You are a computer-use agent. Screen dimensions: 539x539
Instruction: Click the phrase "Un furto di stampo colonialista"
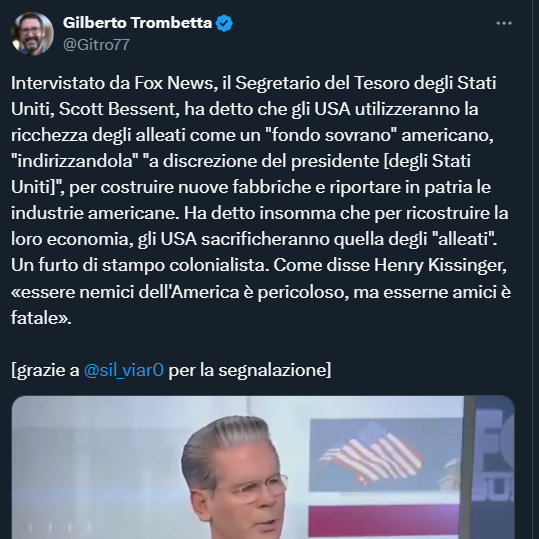(x=140, y=265)
